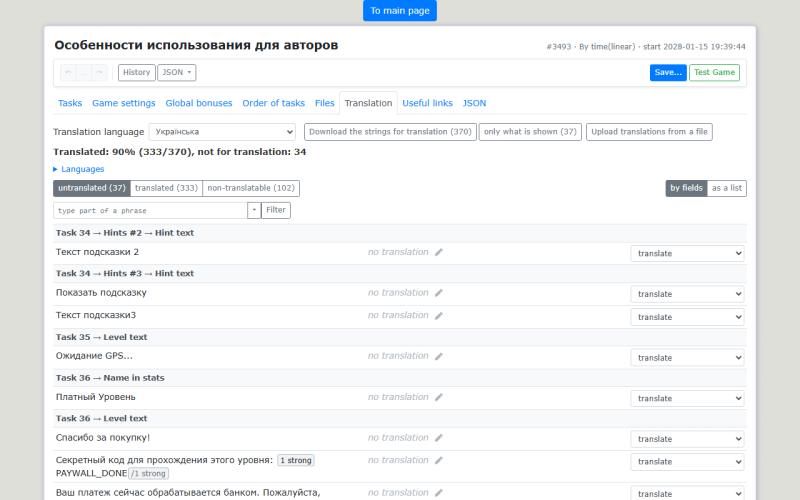Viewport: 800px width, 500px height.
Task: Edit translation pencil for Ожидание GPS...
Action: click(439, 356)
